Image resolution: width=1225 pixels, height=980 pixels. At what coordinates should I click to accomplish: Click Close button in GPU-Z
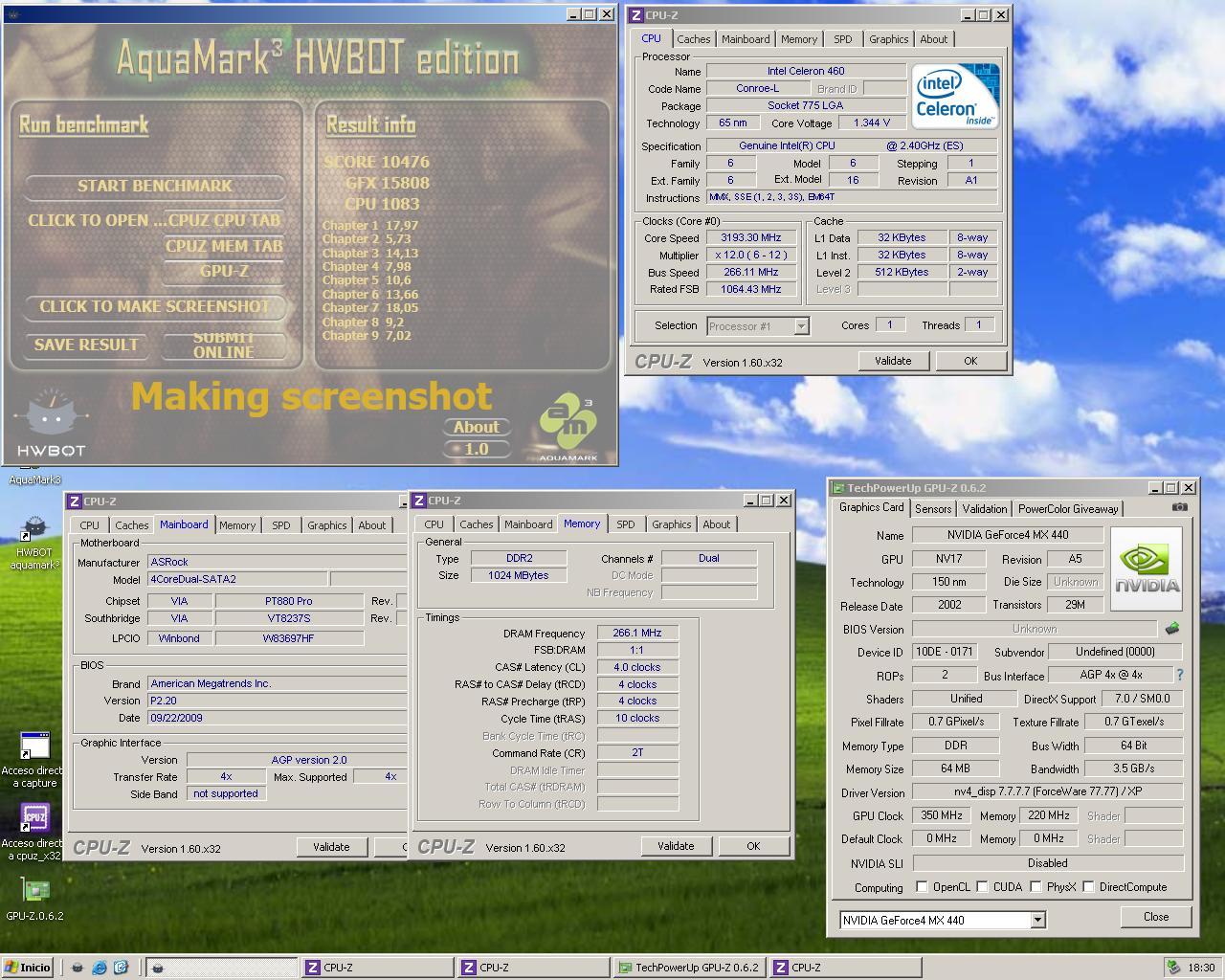tap(1155, 917)
